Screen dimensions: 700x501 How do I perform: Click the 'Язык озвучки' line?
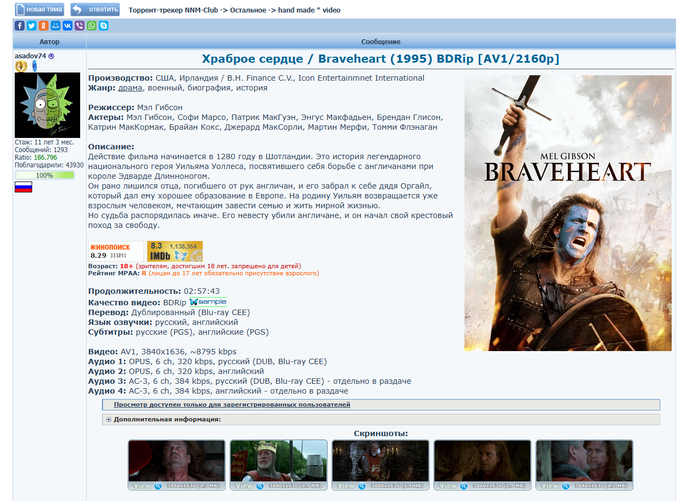tap(163, 322)
